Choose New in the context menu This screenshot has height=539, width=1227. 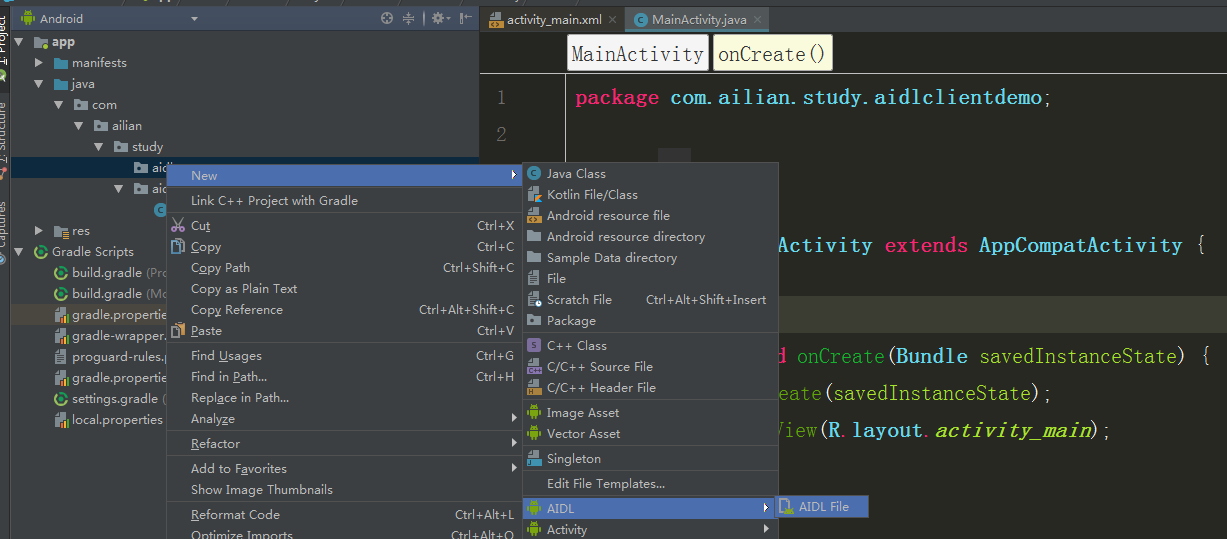pos(345,175)
